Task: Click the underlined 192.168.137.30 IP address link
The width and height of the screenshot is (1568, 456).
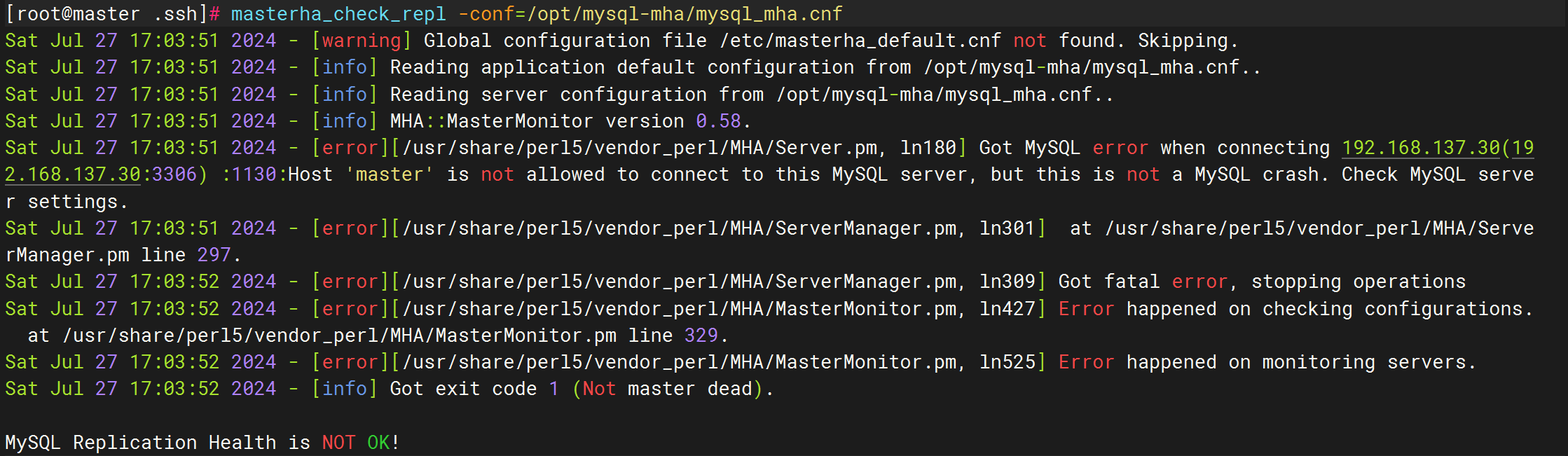Action: tap(1420, 148)
